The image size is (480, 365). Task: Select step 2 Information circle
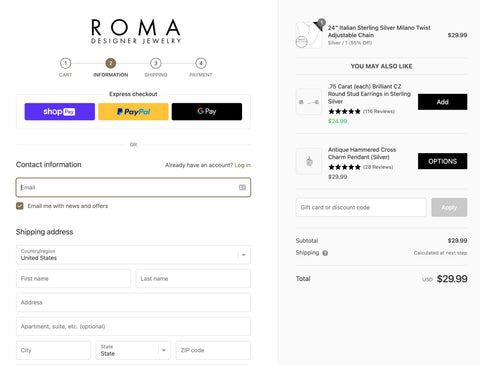111,63
